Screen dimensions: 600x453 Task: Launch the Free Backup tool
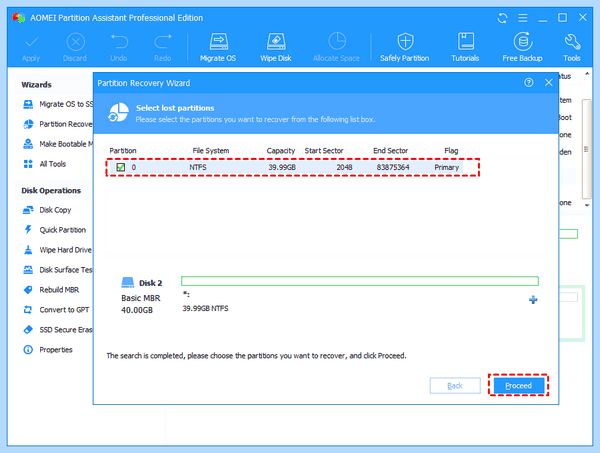522,48
